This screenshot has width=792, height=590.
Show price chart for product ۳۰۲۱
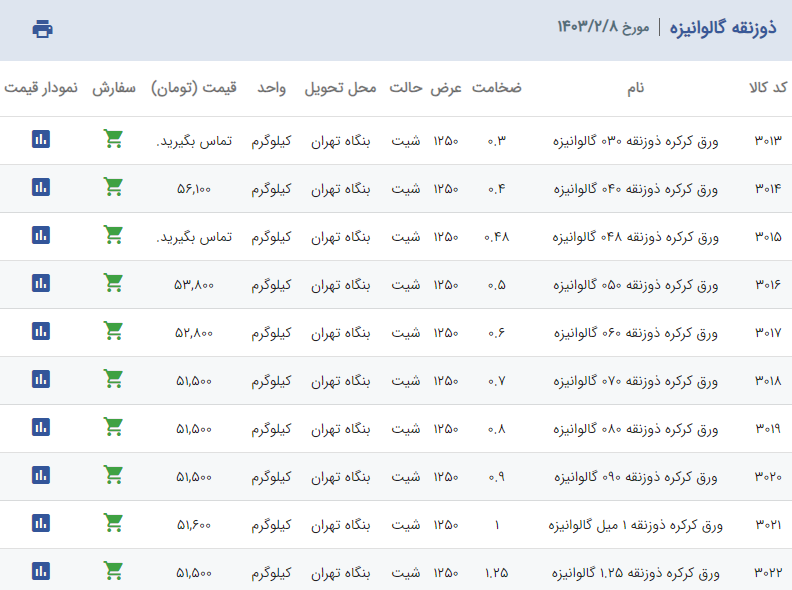(x=41, y=523)
